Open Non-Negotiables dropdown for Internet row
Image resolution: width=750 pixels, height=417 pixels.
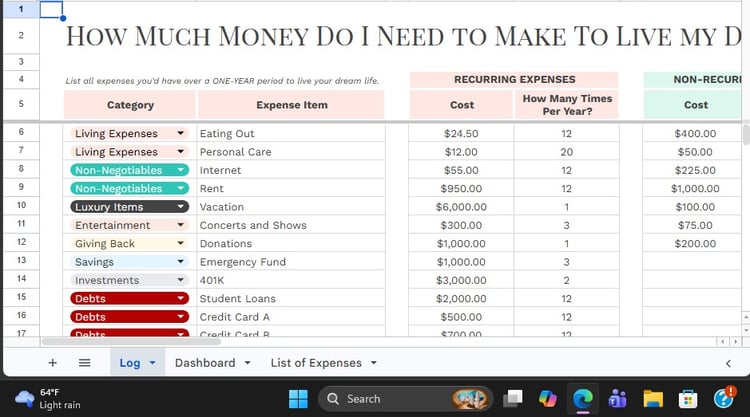point(180,170)
